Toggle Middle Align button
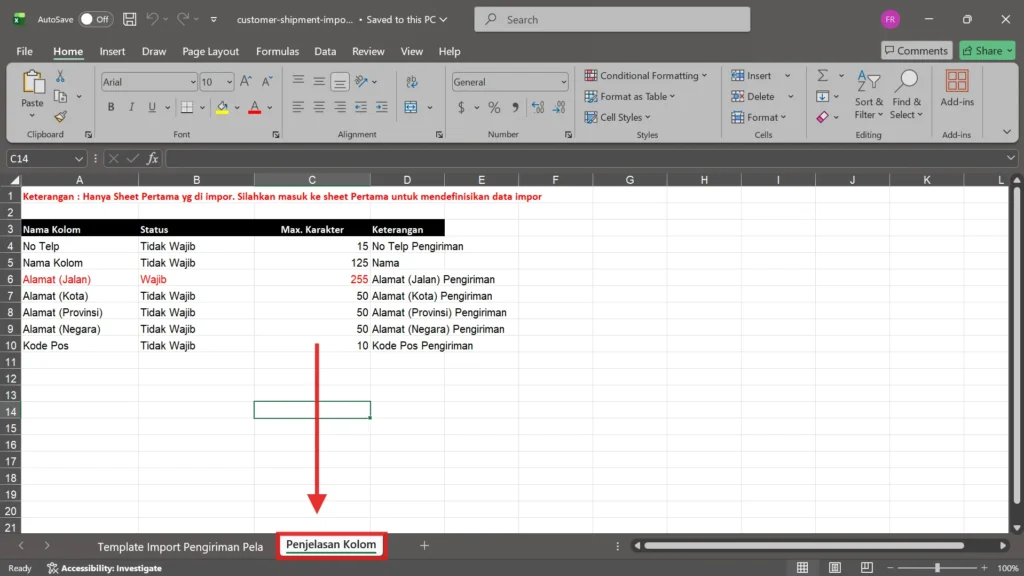The image size is (1024, 576). click(319, 81)
